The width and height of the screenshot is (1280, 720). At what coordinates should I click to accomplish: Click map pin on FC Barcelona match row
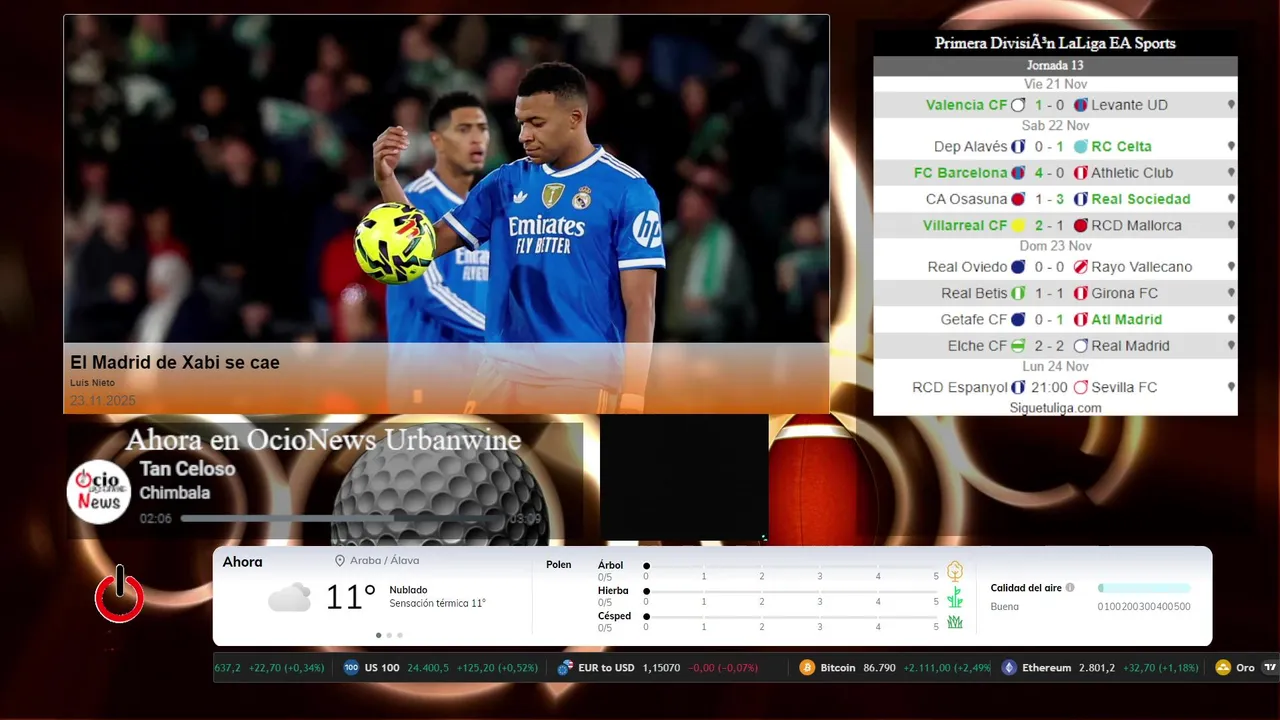1231,173
